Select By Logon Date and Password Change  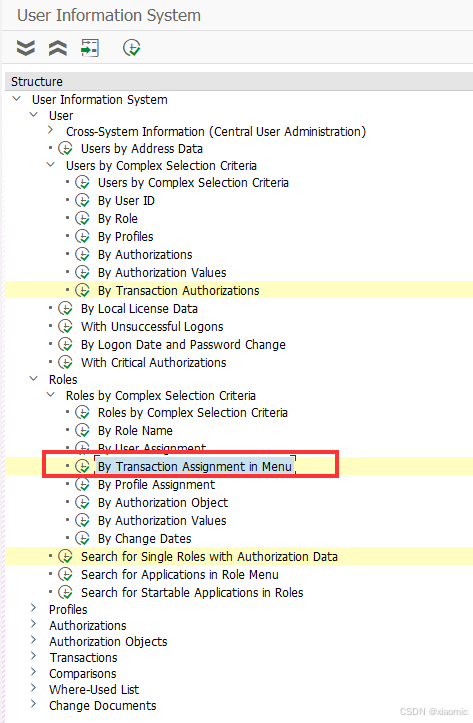click(x=183, y=344)
